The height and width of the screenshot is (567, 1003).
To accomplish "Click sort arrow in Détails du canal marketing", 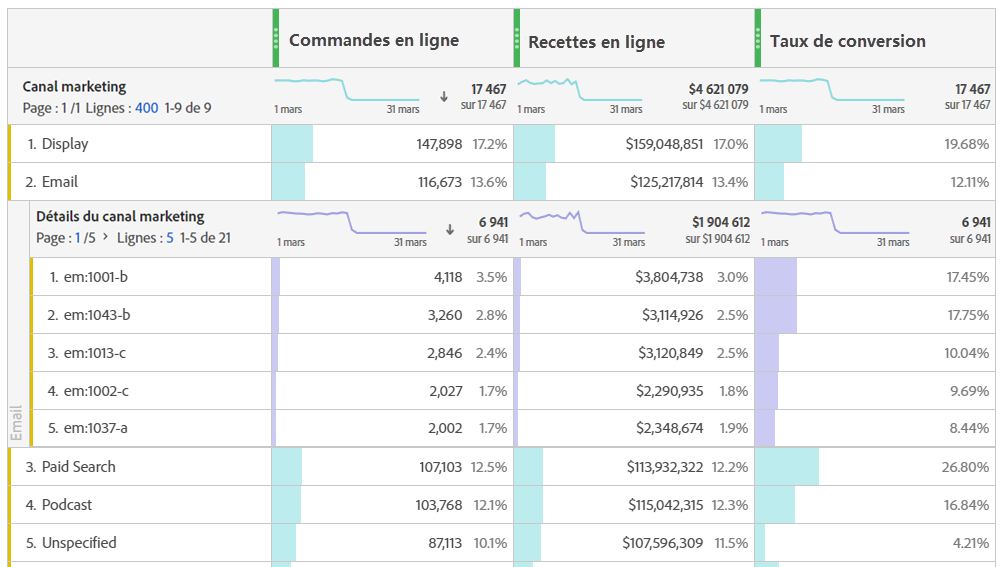I will click(x=450, y=230).
